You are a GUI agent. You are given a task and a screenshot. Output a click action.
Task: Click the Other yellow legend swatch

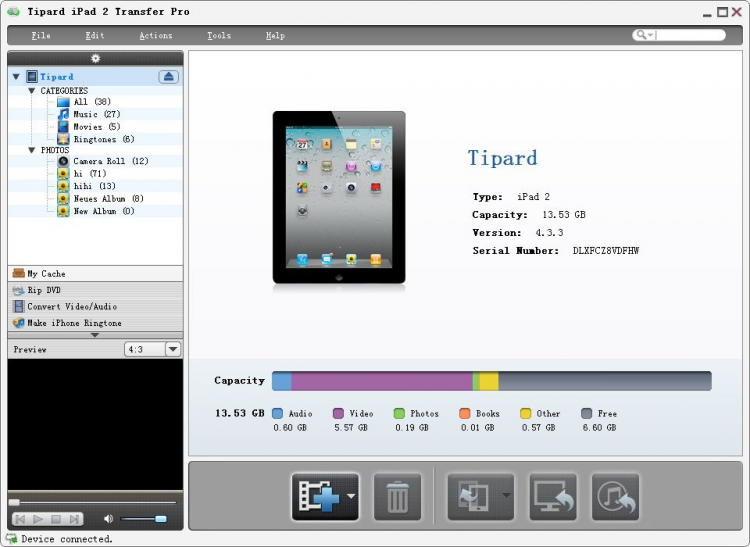525,413
